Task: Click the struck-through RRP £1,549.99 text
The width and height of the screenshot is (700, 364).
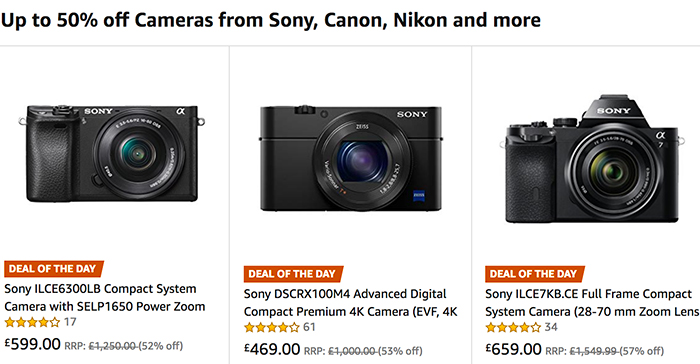Action: 594,351
